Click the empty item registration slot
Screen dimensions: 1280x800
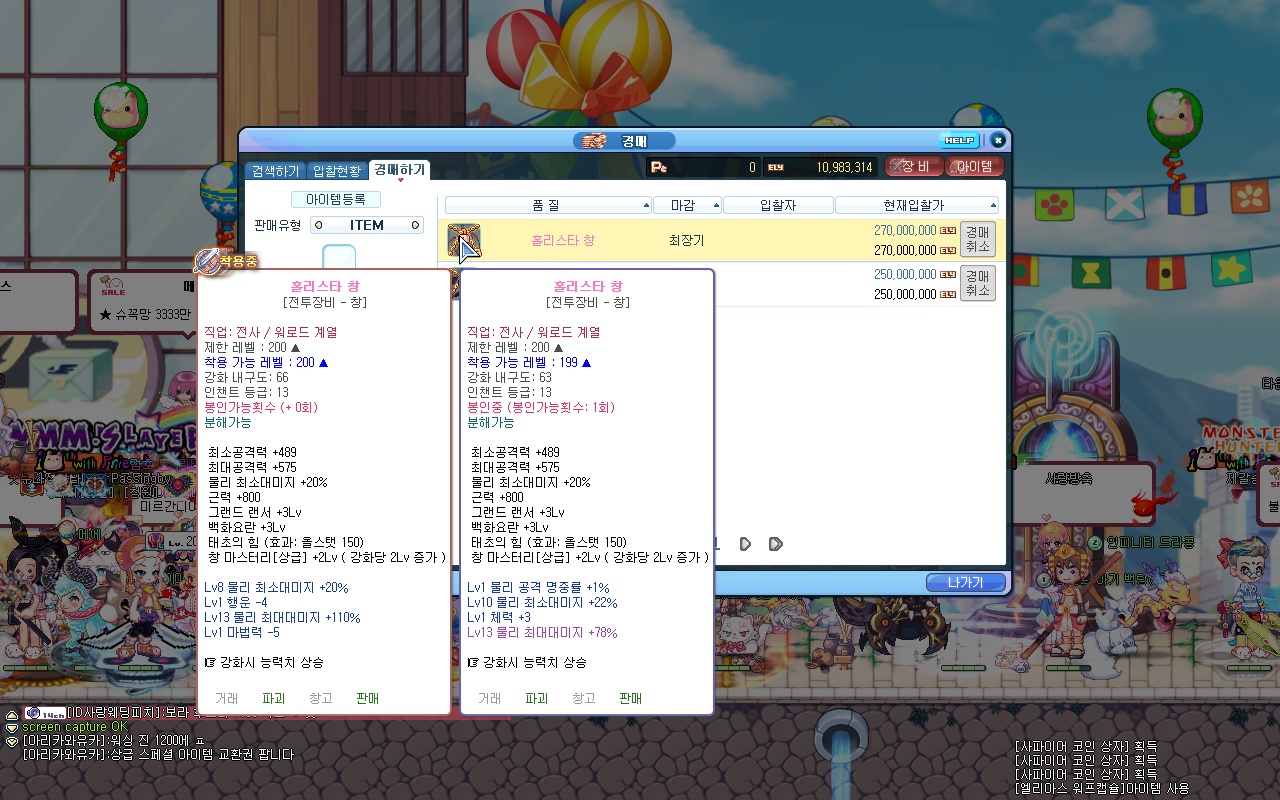(x=339, y=257)
